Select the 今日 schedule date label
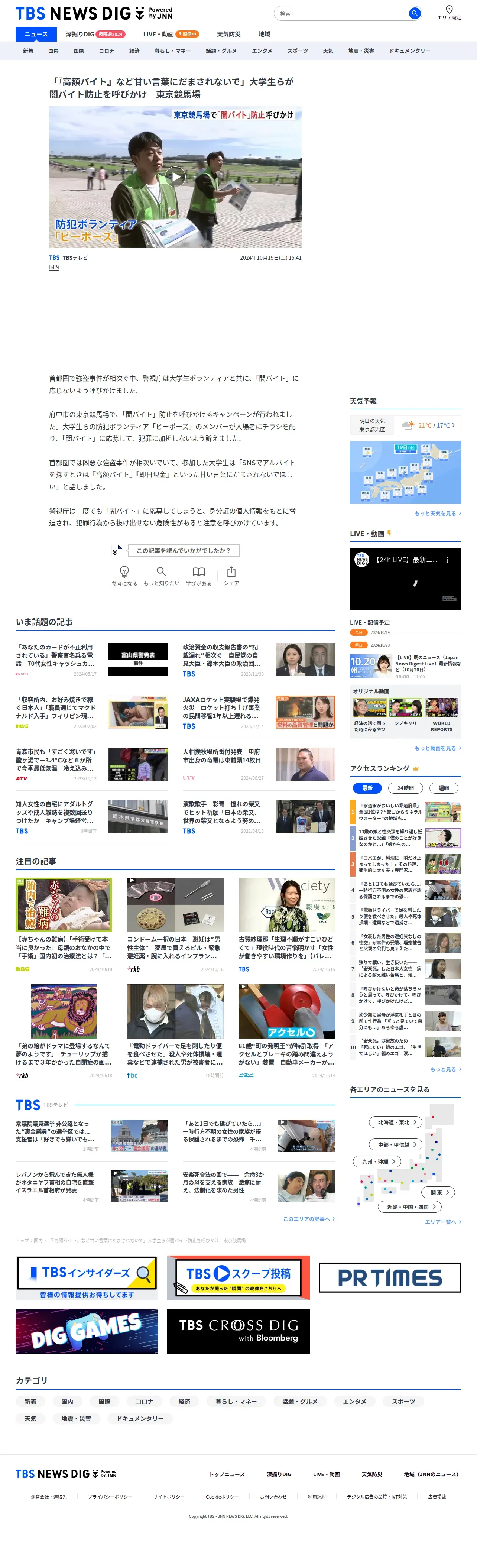Image resolution: width=477 pixels, height=1568 pixels. coord(358,632)
